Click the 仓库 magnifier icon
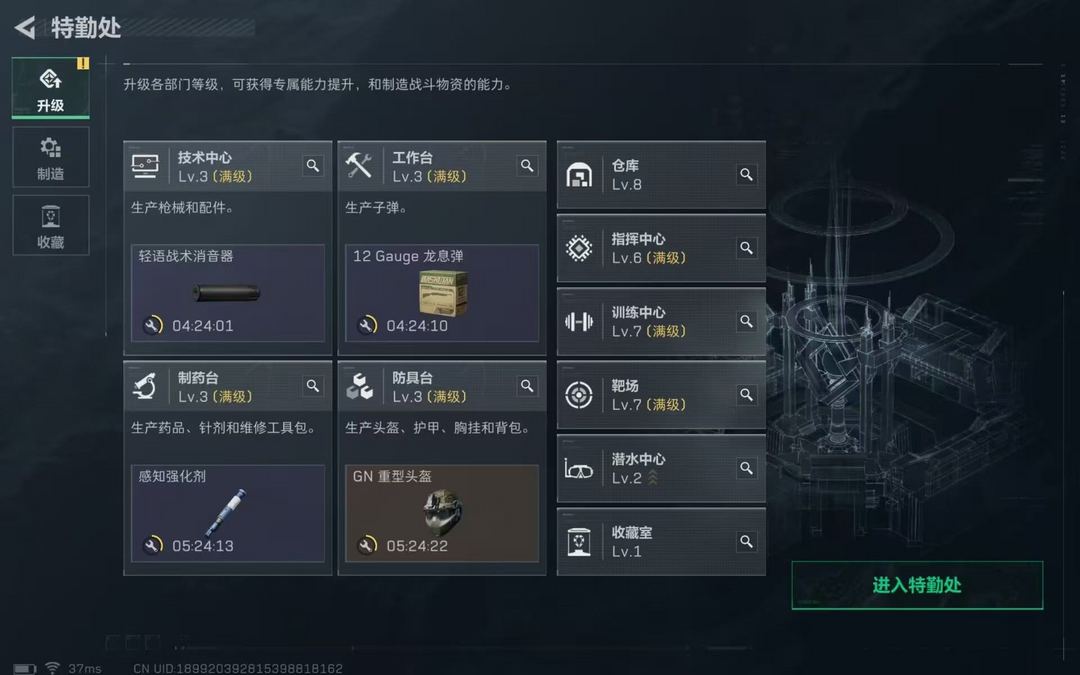Image resolution: width=1080 pixels, height=675 pixels. click(746, 175)
